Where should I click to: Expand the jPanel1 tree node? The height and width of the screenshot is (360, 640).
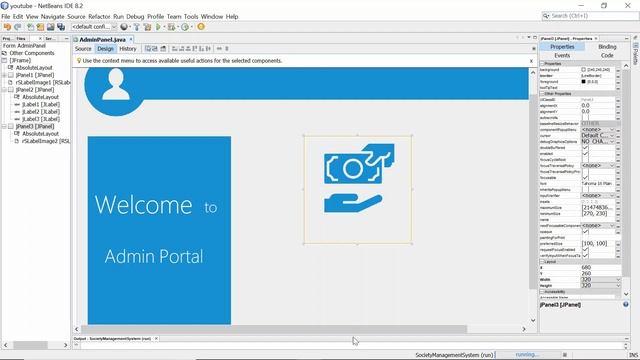[4, 75]
